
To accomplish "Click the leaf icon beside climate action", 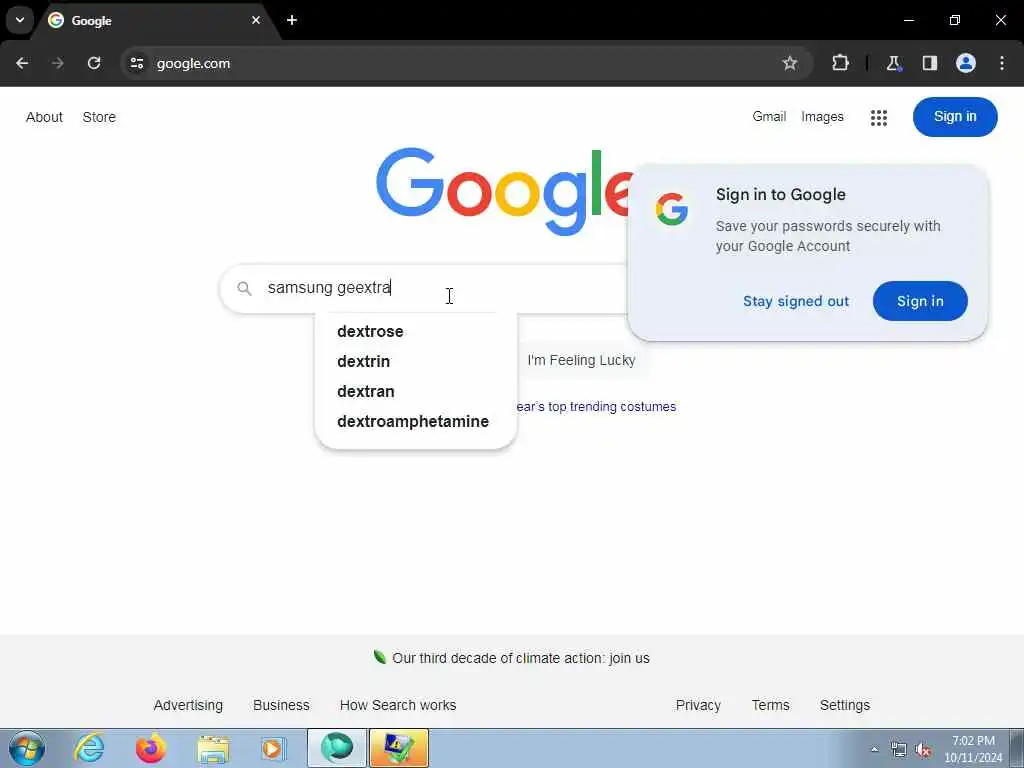I will tap(379, 657).
